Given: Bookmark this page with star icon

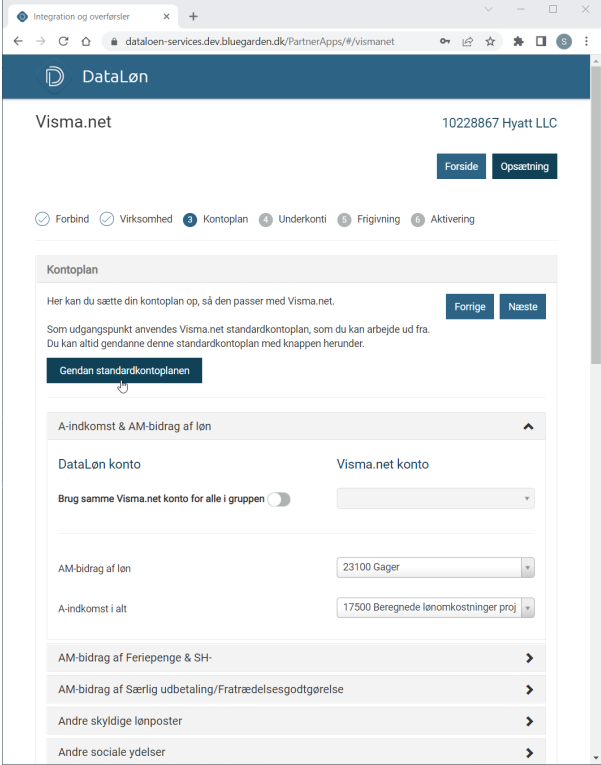Looking at the screenshot, I should pyautogui.click(x=490, y=41).
